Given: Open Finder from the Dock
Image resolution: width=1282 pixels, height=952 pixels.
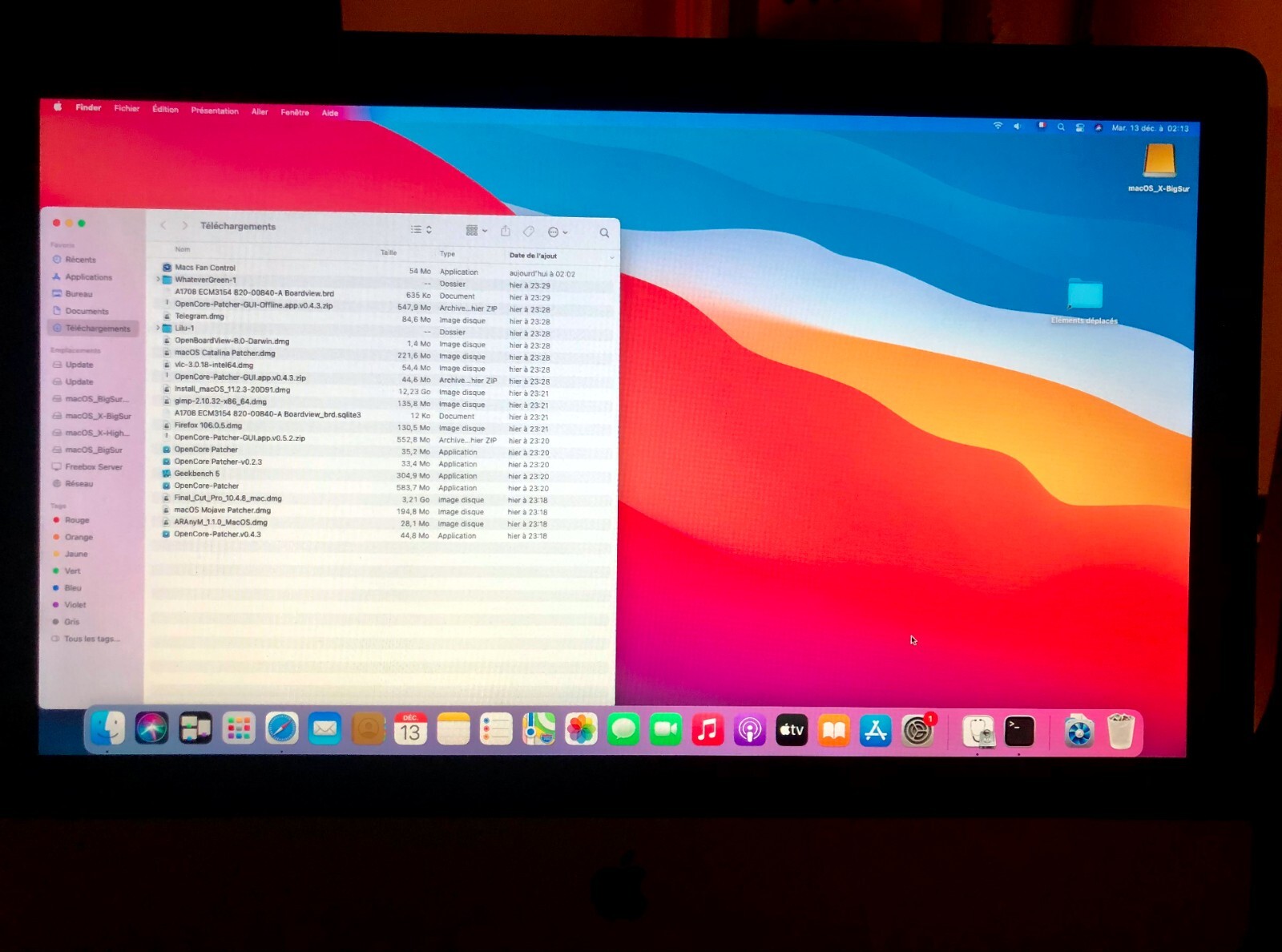Looking at the screenshot, I should pos(107,728).
